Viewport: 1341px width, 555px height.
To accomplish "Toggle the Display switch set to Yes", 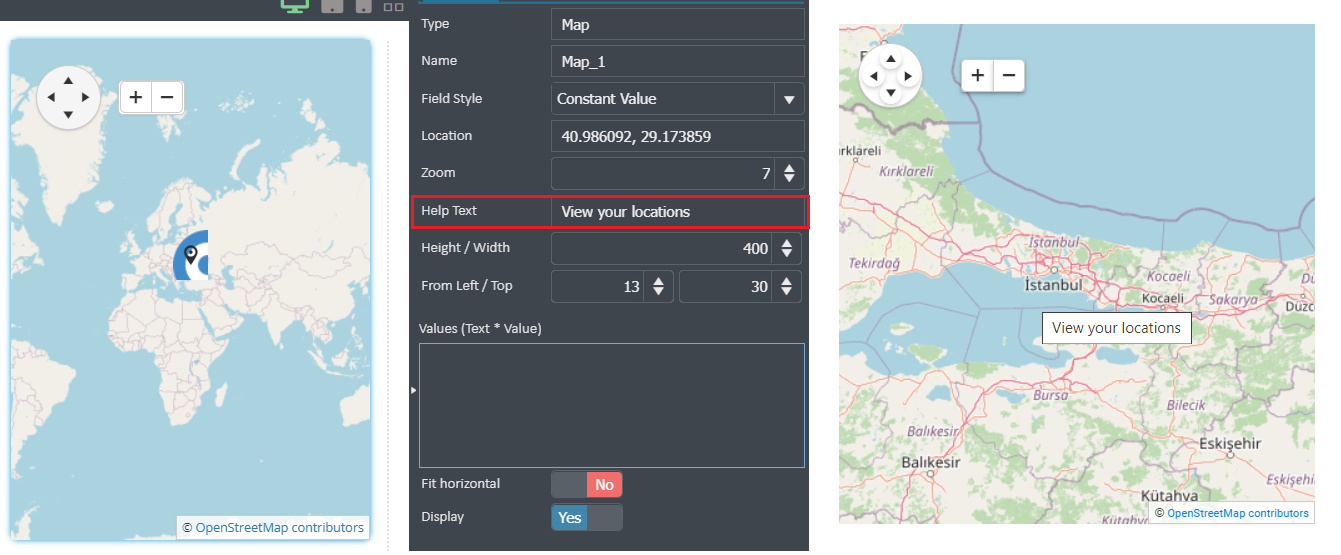I will point(587,518).
